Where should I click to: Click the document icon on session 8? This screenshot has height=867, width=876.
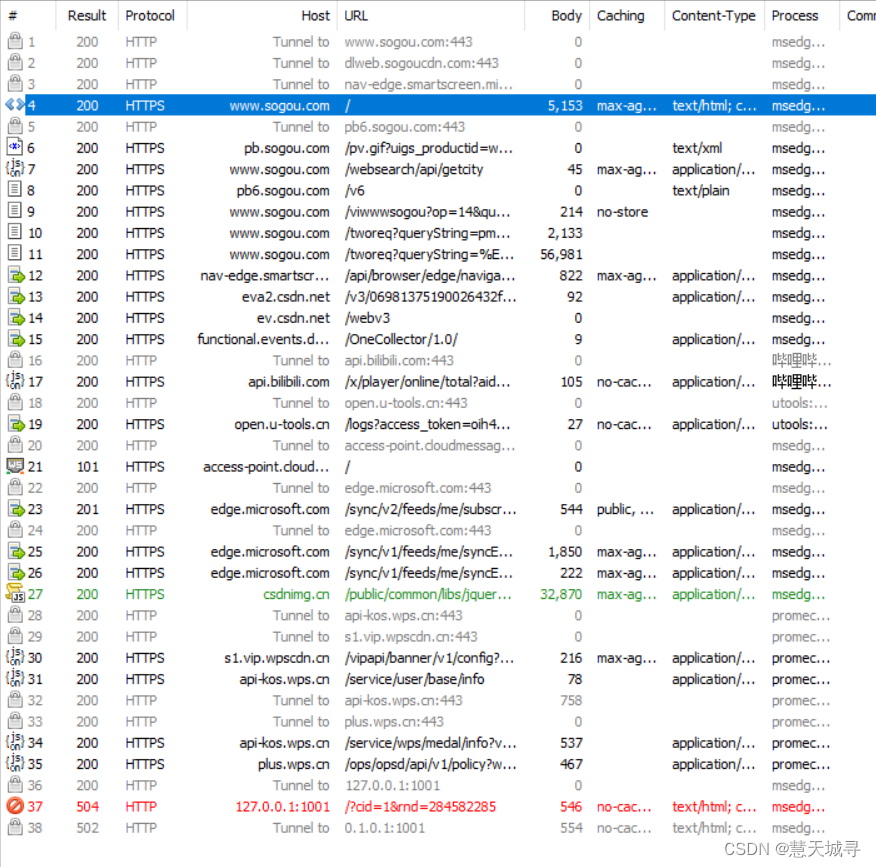click(15, 189)
